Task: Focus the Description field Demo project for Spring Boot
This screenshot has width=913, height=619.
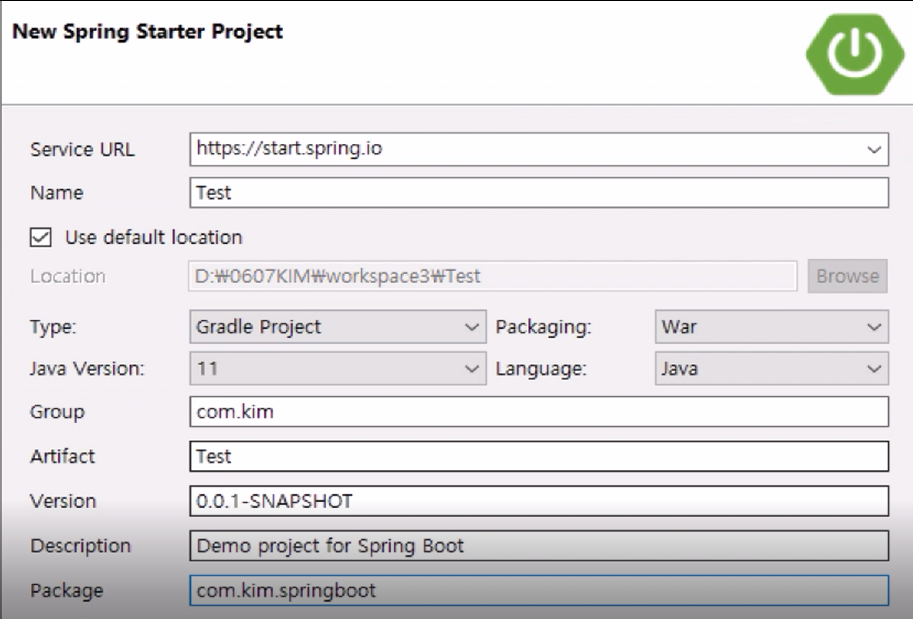Action: point(539,546)
